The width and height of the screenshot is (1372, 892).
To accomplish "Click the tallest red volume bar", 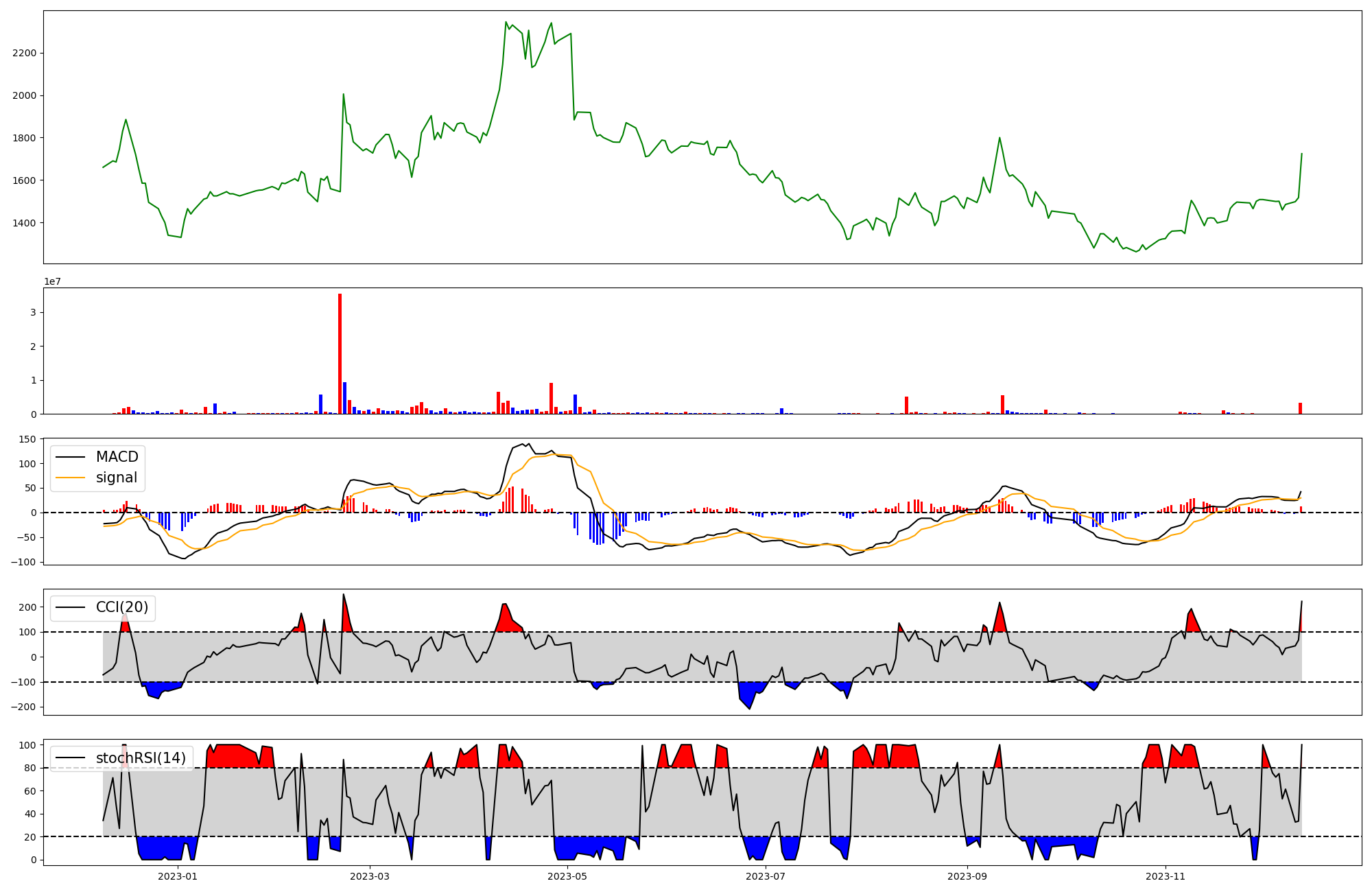I will [x=340, y=353].
